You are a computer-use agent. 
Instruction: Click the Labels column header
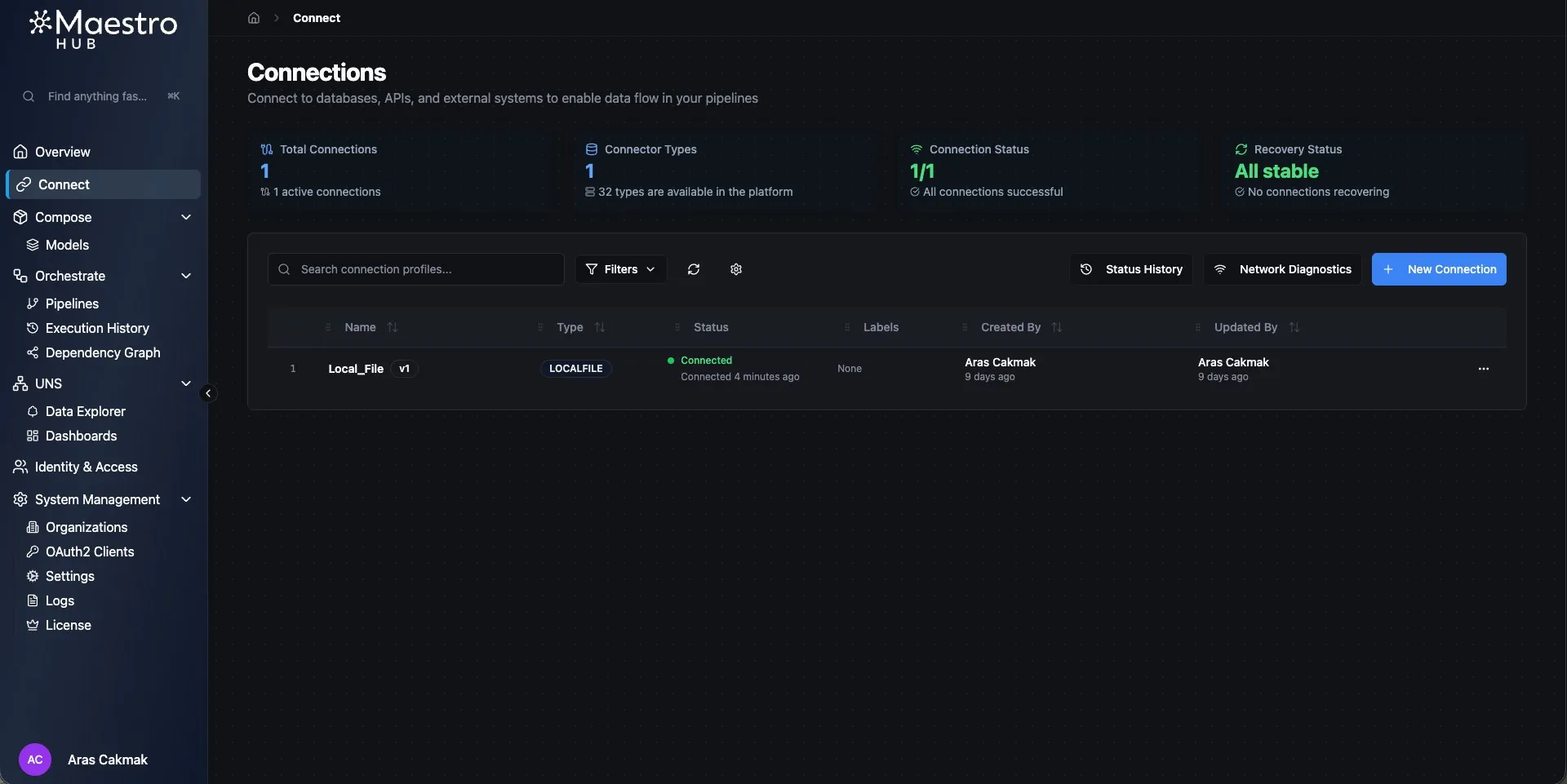[x=881, y=327]
